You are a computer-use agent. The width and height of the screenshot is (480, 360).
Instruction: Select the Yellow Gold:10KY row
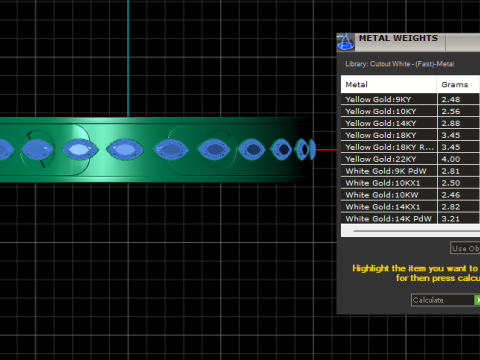[x=411, y=111]
